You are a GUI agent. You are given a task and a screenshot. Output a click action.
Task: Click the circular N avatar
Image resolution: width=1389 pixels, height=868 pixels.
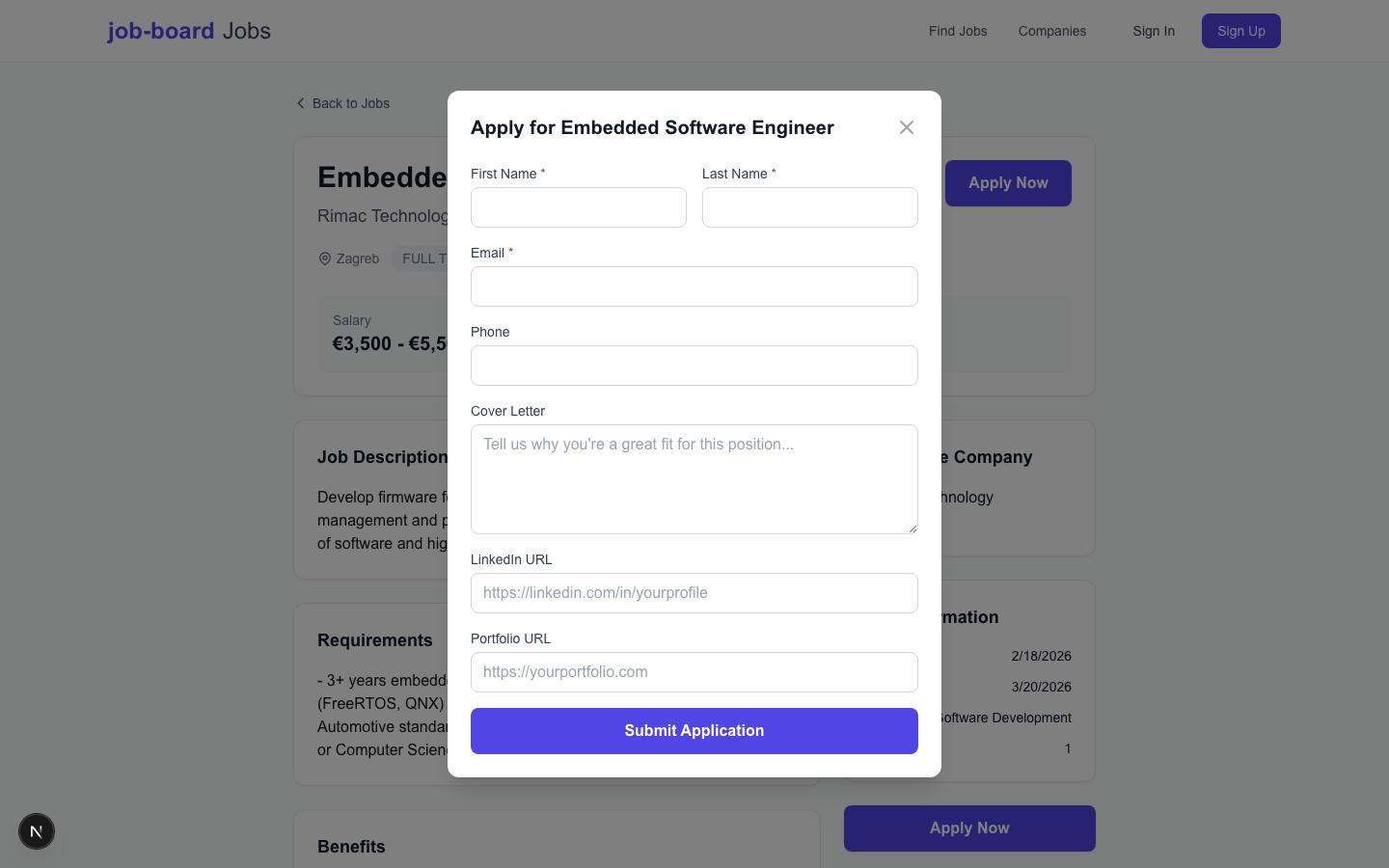(x=37, y=831)
